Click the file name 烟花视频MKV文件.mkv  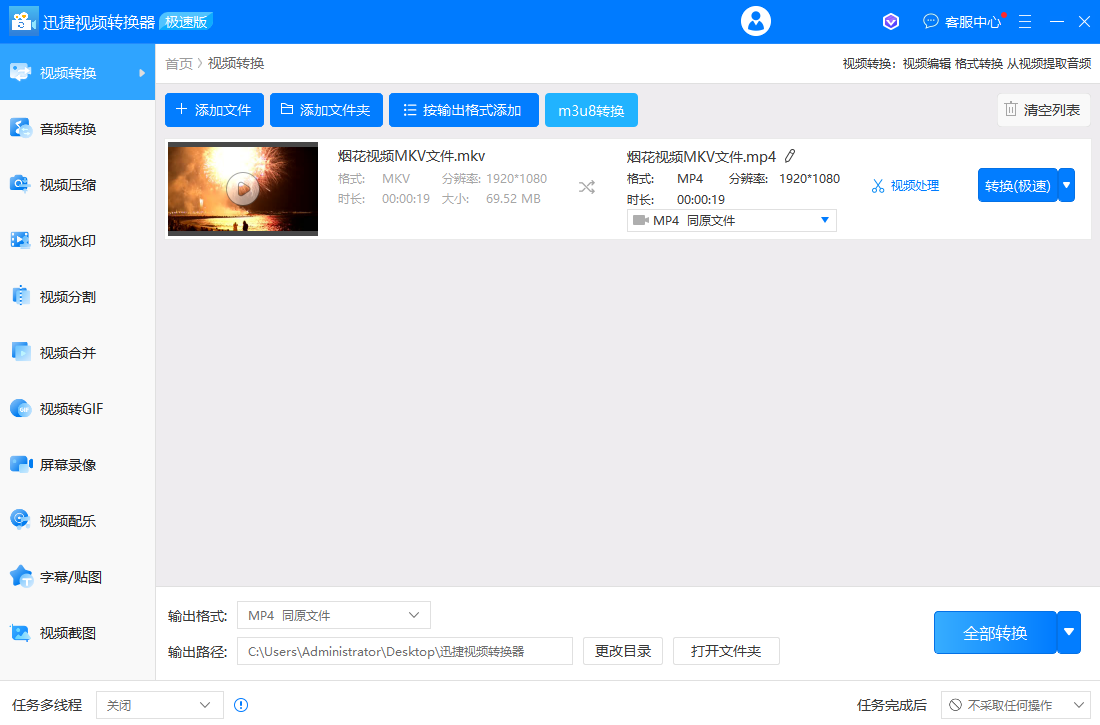click(411, 156)
